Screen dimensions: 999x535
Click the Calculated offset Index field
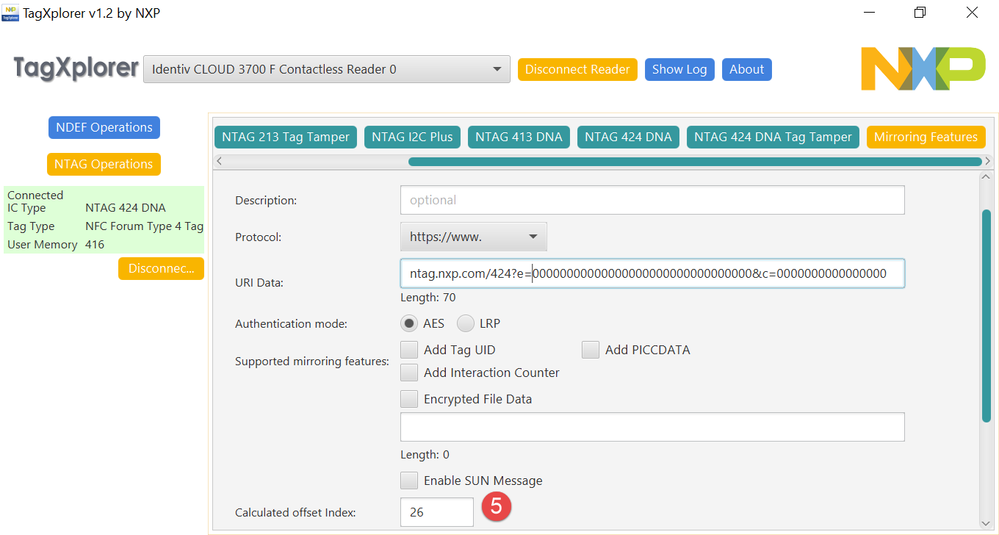coord(437,512)
